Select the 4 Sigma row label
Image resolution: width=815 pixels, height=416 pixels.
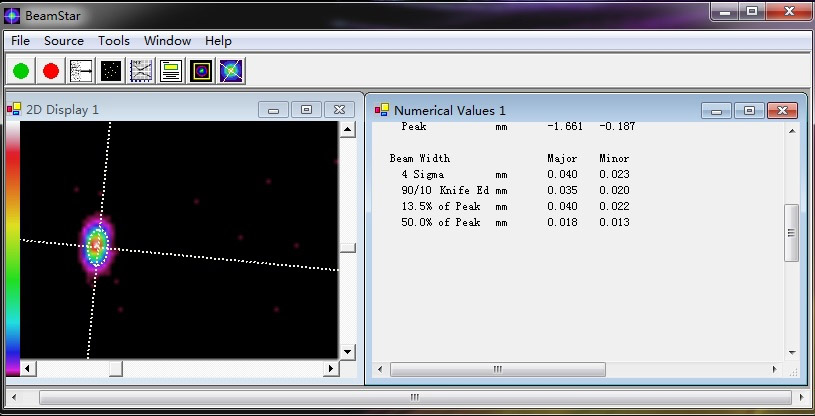click(x=423, y=174)
